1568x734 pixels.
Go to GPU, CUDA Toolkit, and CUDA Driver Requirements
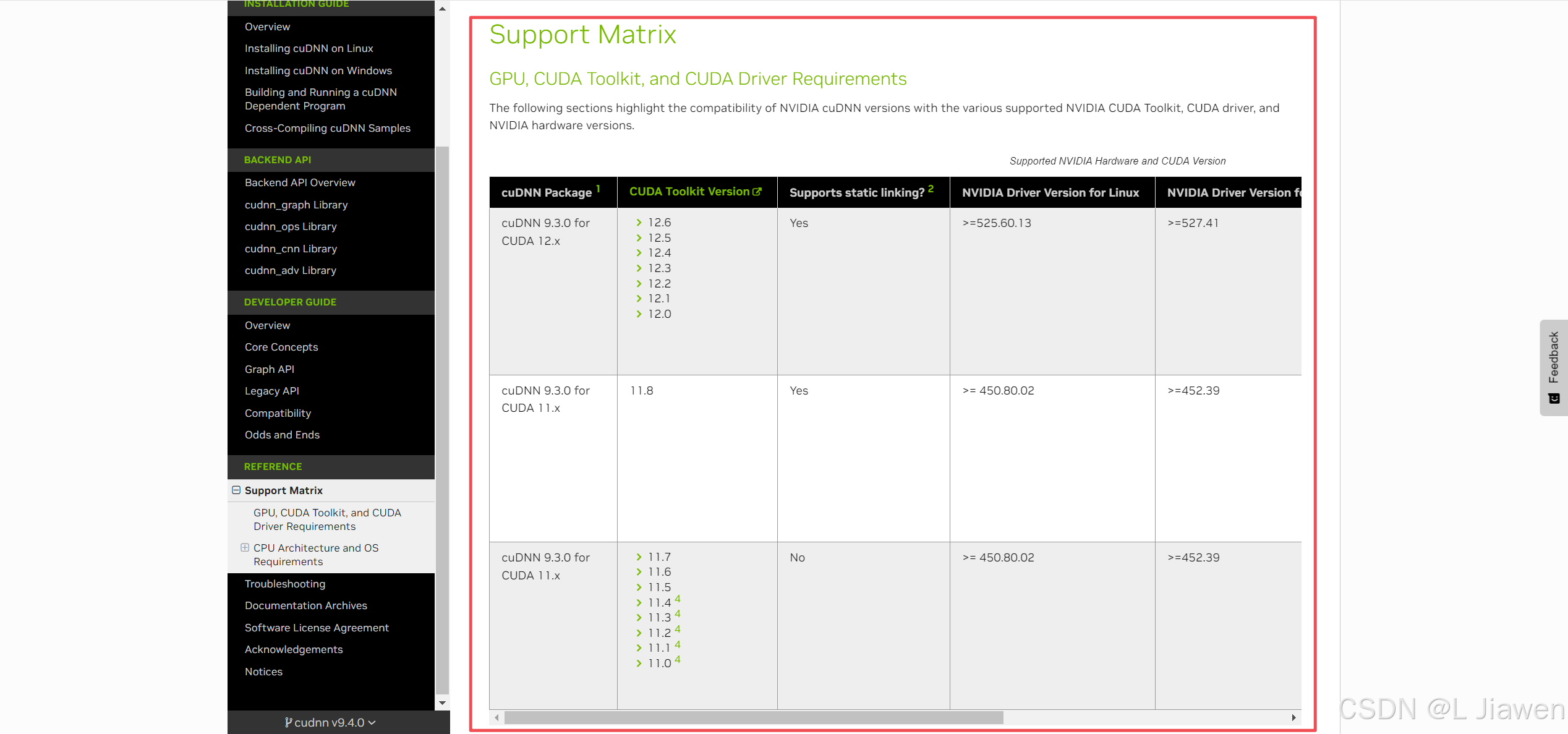(x=327, y=519)
